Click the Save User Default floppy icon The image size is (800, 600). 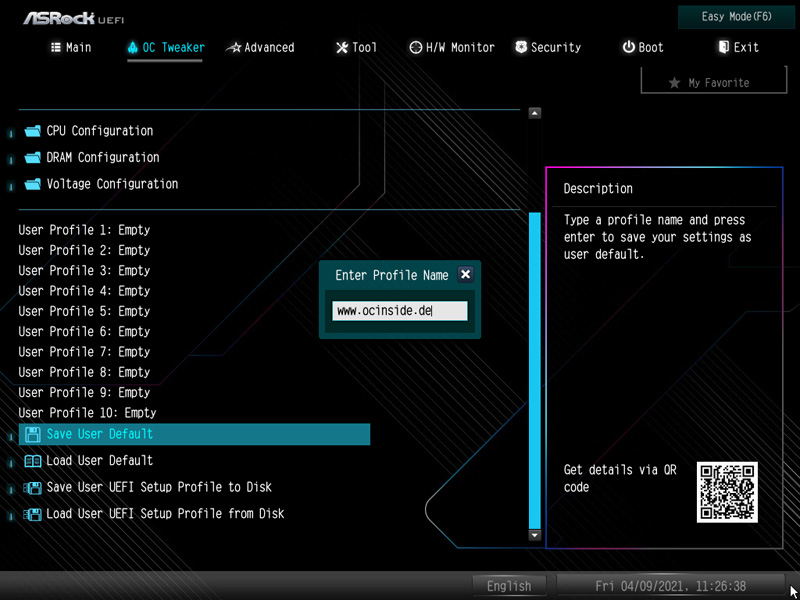[33, 435]
